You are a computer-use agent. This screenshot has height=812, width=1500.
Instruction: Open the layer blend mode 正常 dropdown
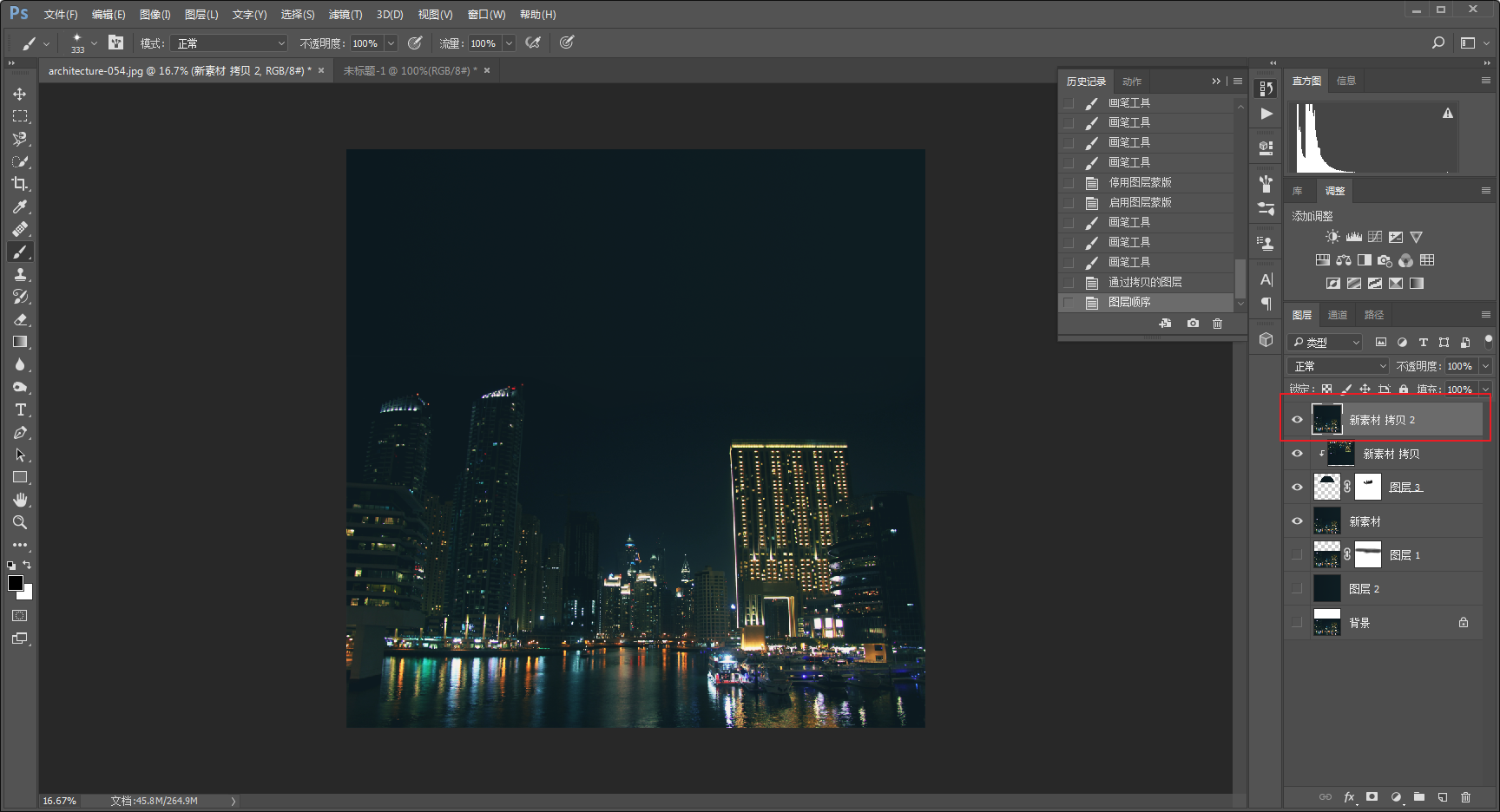(x=1339, y=366)
